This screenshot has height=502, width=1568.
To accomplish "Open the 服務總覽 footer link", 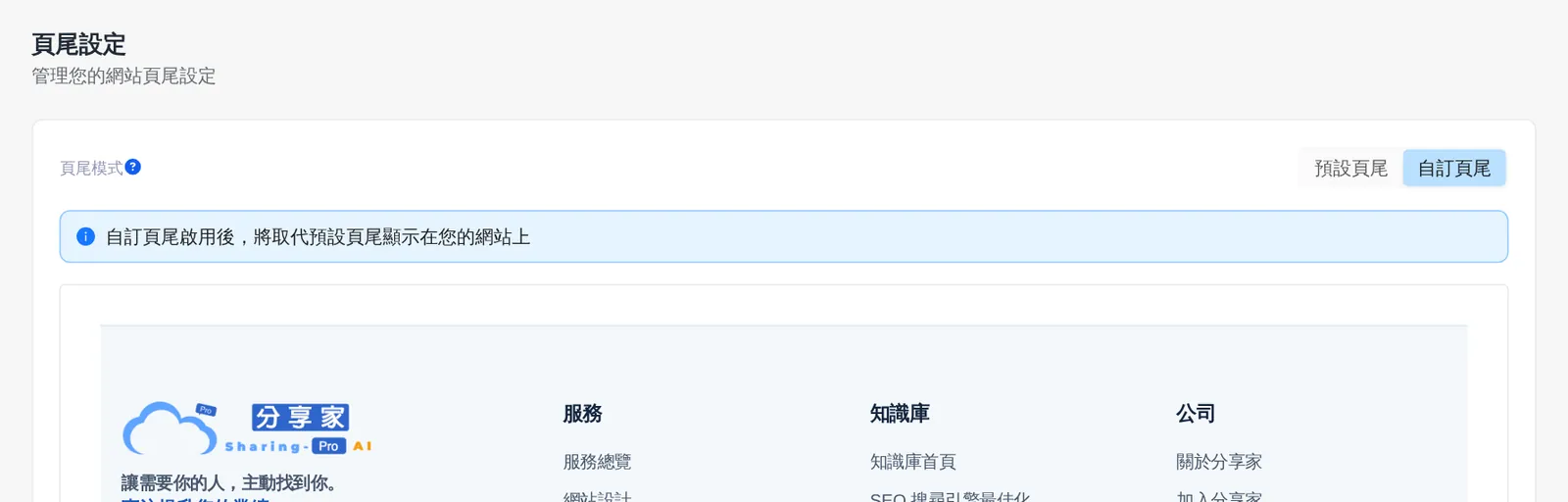I will [x=597, y=462].
